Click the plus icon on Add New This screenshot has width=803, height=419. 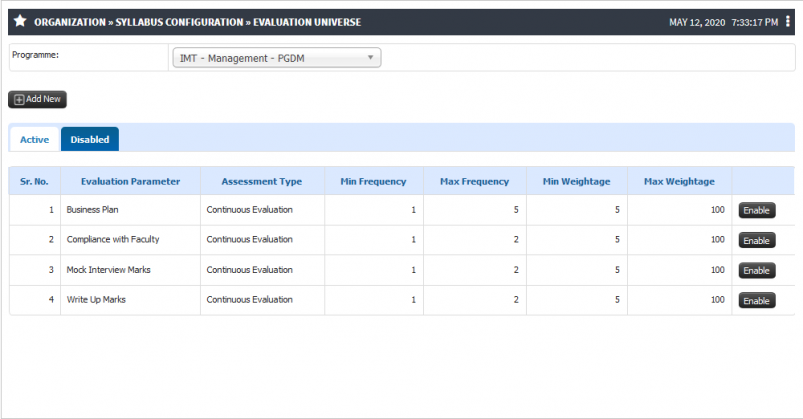tap(19, 99)
